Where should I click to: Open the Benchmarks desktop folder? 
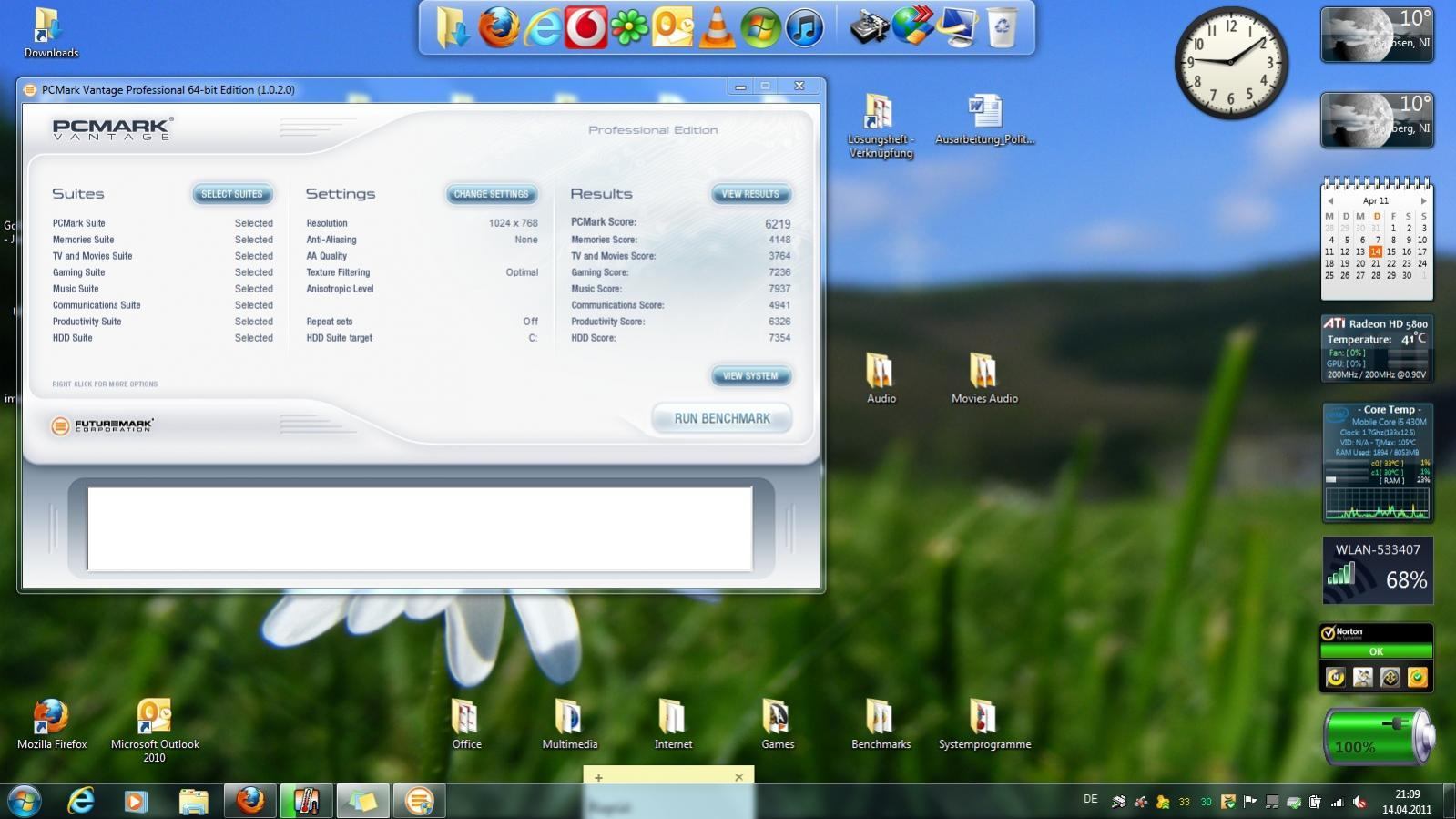[x=881, y=724]
